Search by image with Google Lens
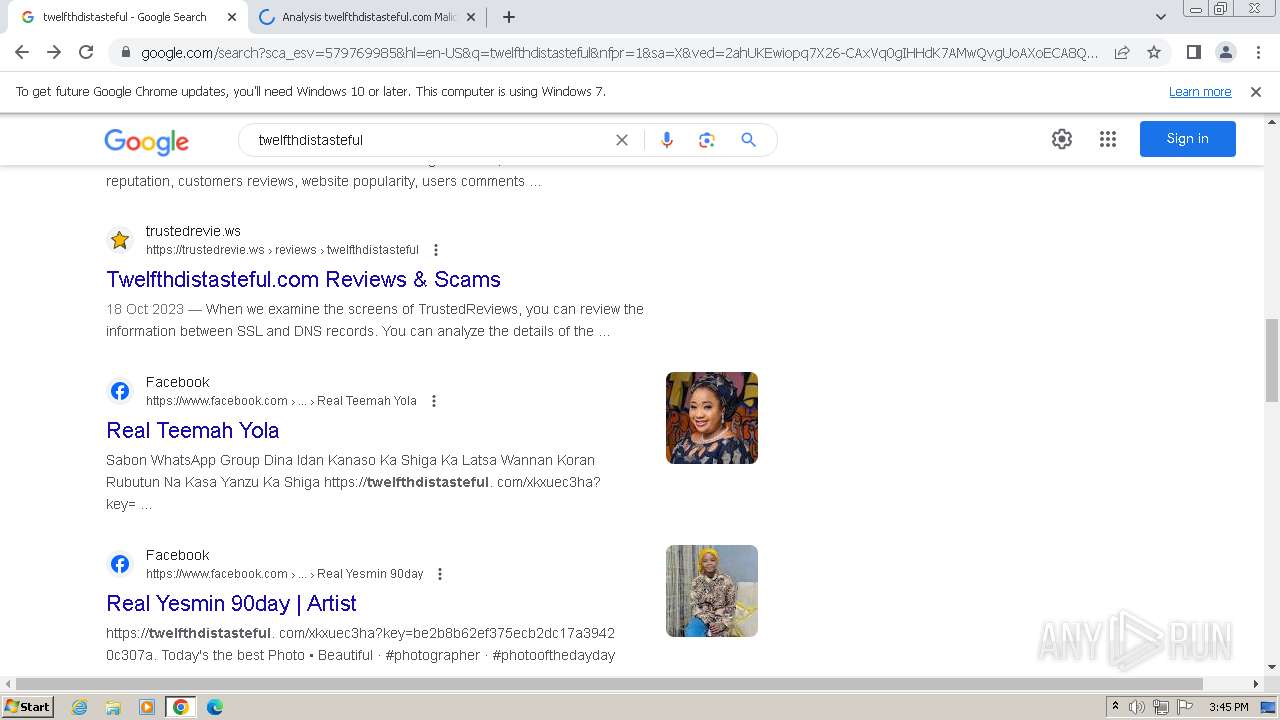 pos(707,140)
